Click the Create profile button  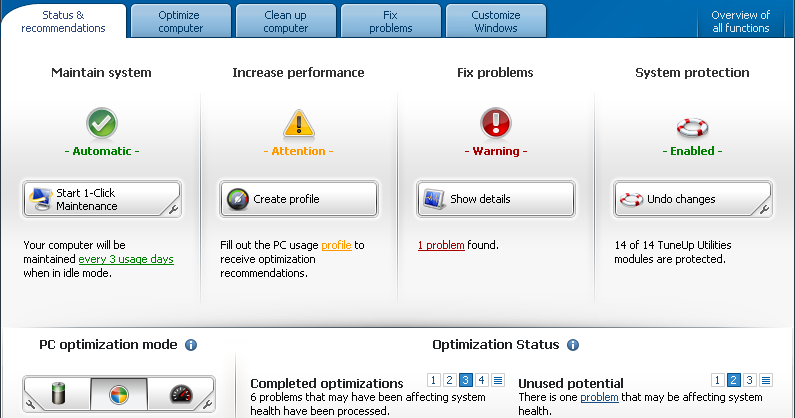(x=298, y=199)
